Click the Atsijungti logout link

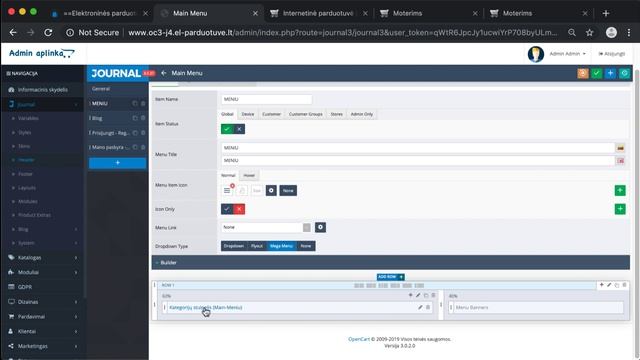click(x=611, y=54)
